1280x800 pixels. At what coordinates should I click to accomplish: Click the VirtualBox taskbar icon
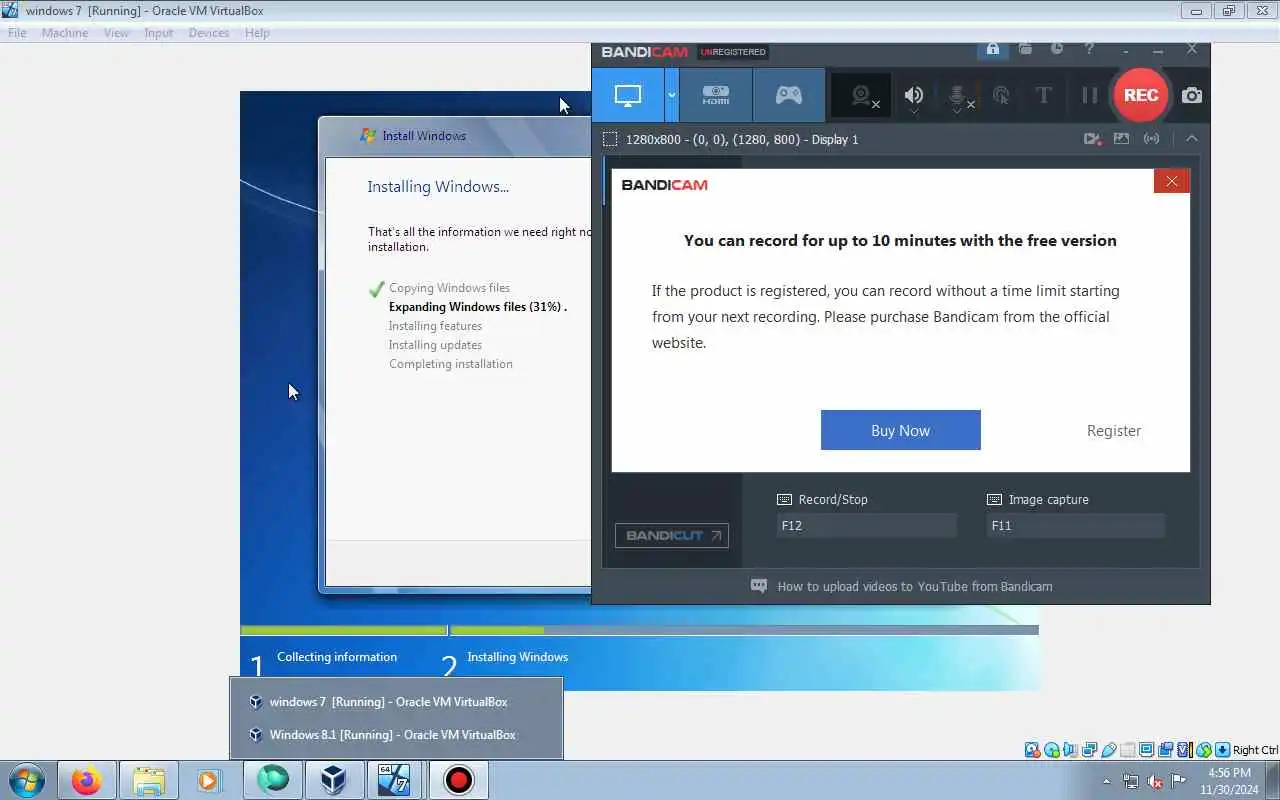(x=334, y=780)
